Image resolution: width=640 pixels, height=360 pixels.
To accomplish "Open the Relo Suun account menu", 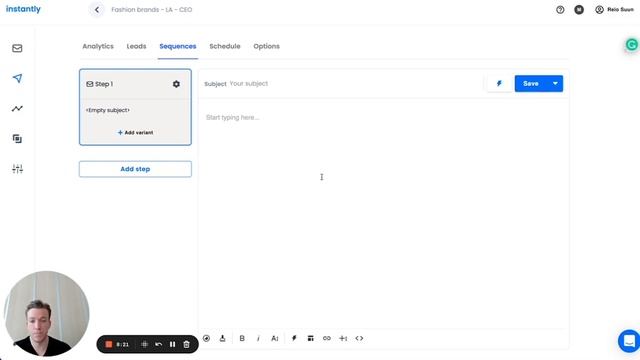I will 614,10.
